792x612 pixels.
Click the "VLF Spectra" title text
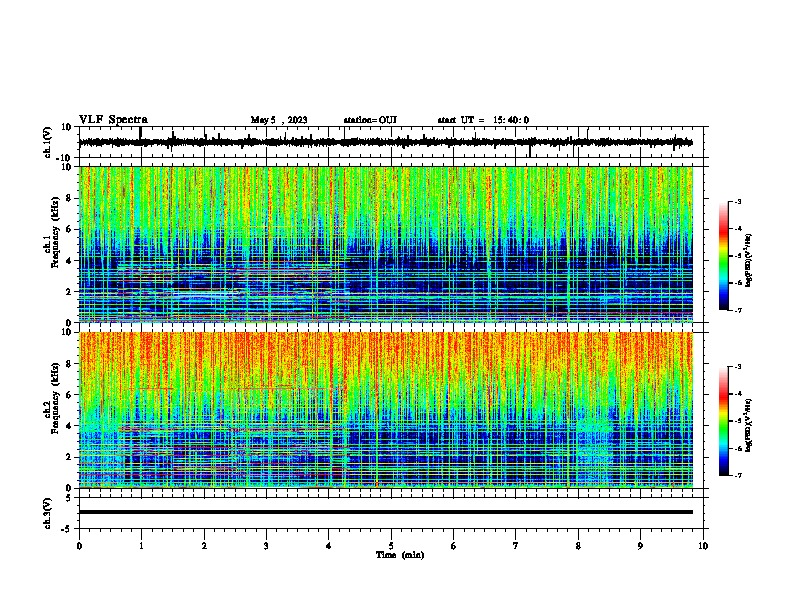113,120
